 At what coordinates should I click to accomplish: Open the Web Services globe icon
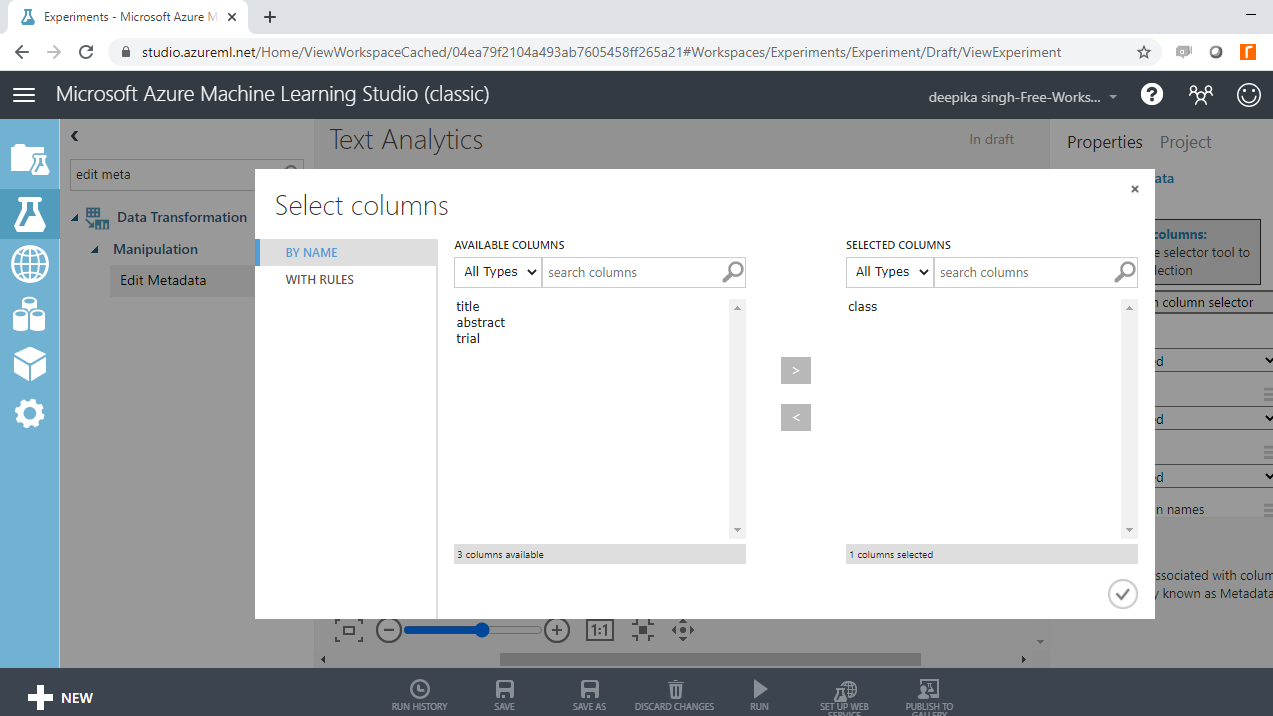(x=29, y=264)
